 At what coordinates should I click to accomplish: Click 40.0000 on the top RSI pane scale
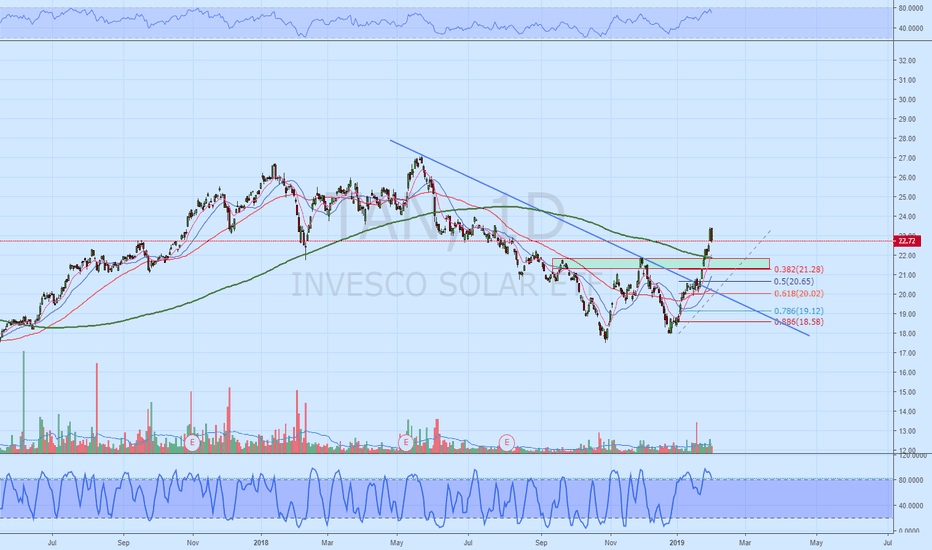911,29
